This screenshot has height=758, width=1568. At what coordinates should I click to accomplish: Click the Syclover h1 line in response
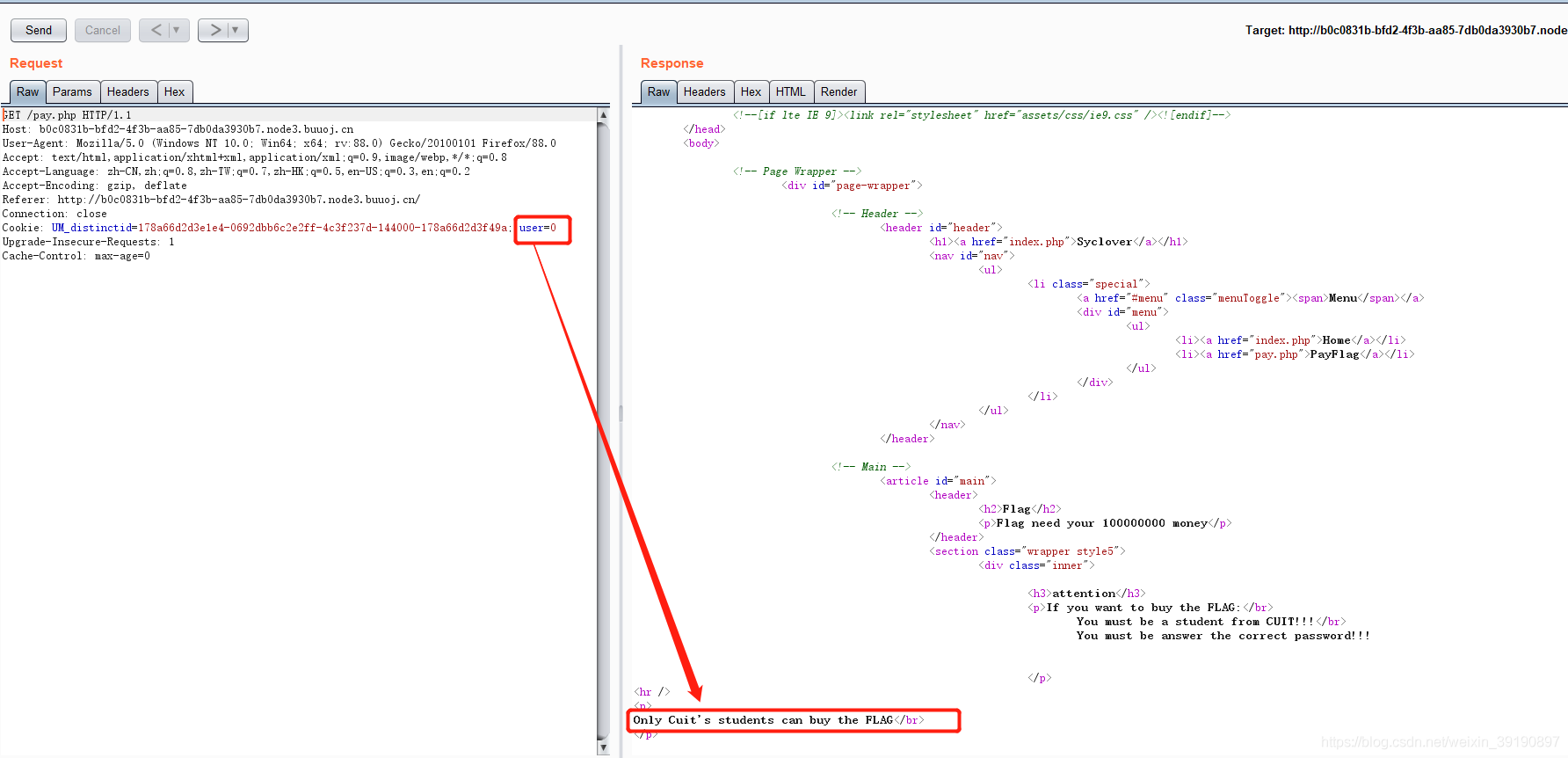[x=1058, y=242]
